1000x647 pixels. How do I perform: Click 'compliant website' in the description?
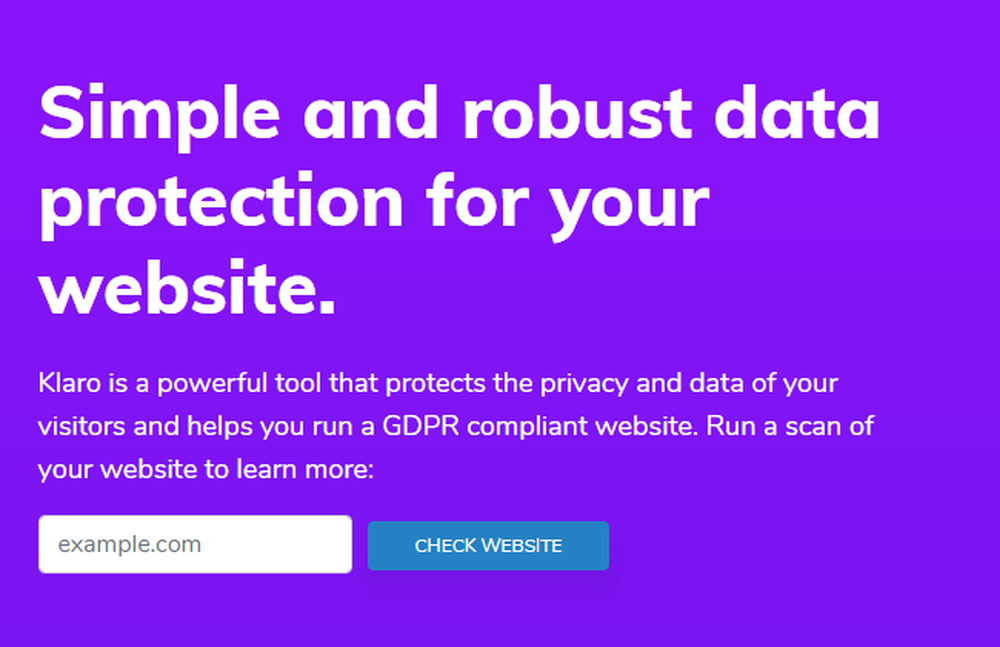(581, 427)
